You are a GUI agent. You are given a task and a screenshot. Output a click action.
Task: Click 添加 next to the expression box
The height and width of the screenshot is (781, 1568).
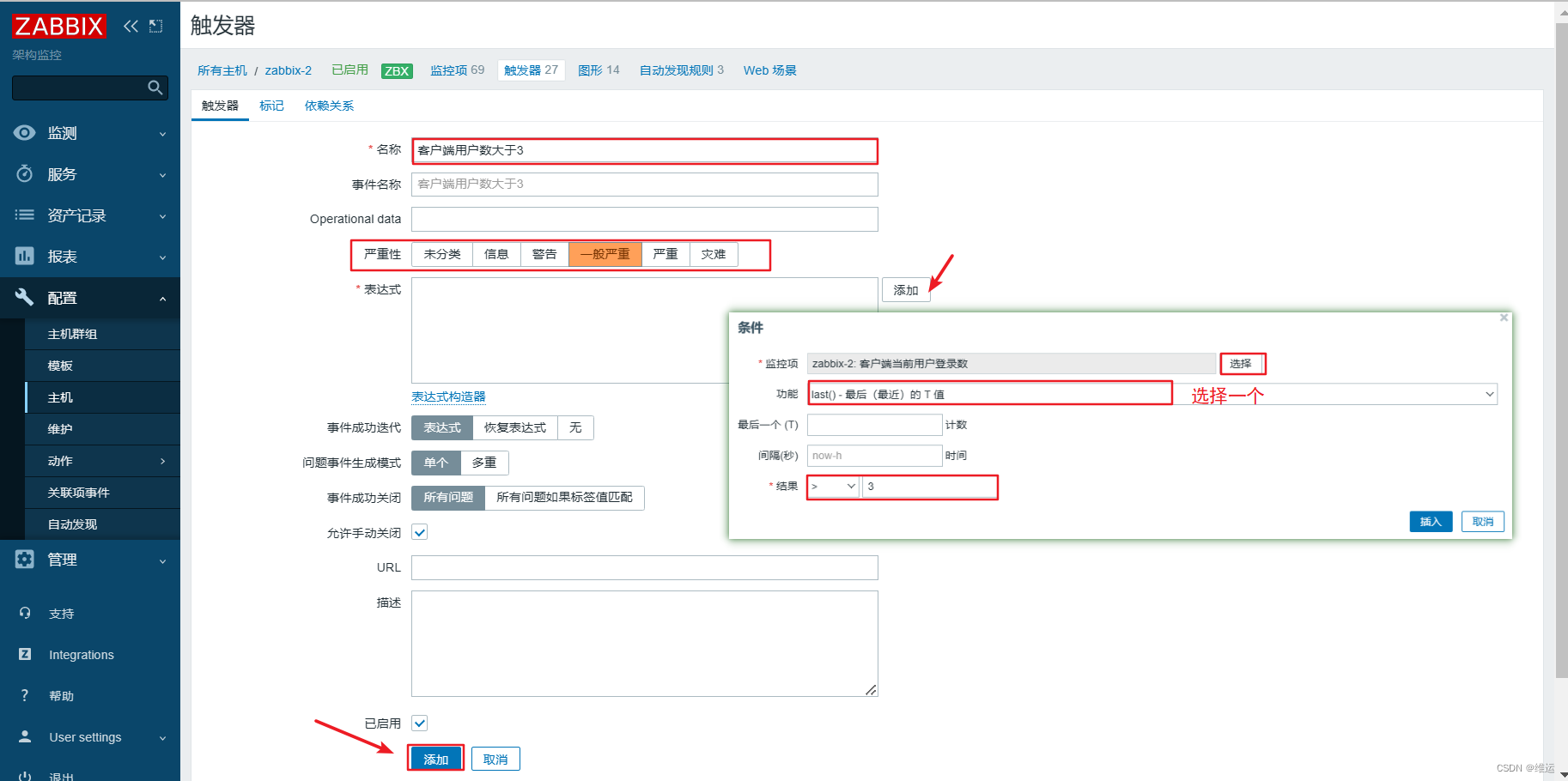[905, 290]
